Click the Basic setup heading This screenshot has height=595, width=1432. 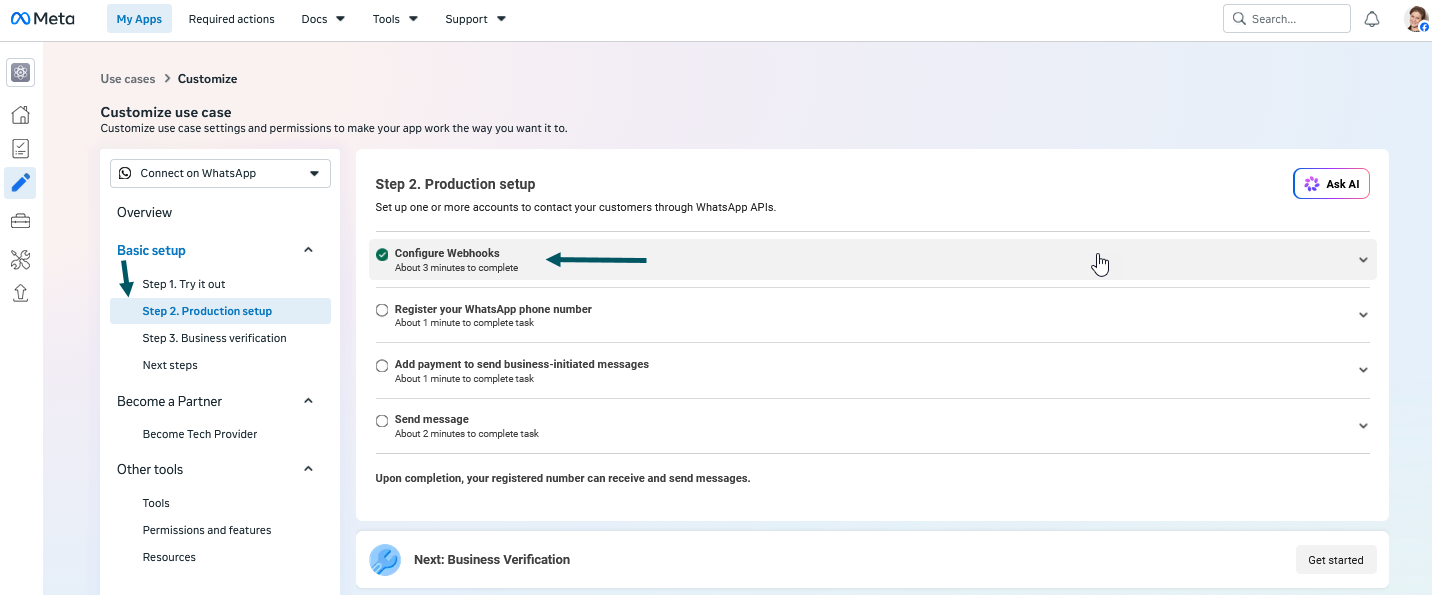click(151, 250)
